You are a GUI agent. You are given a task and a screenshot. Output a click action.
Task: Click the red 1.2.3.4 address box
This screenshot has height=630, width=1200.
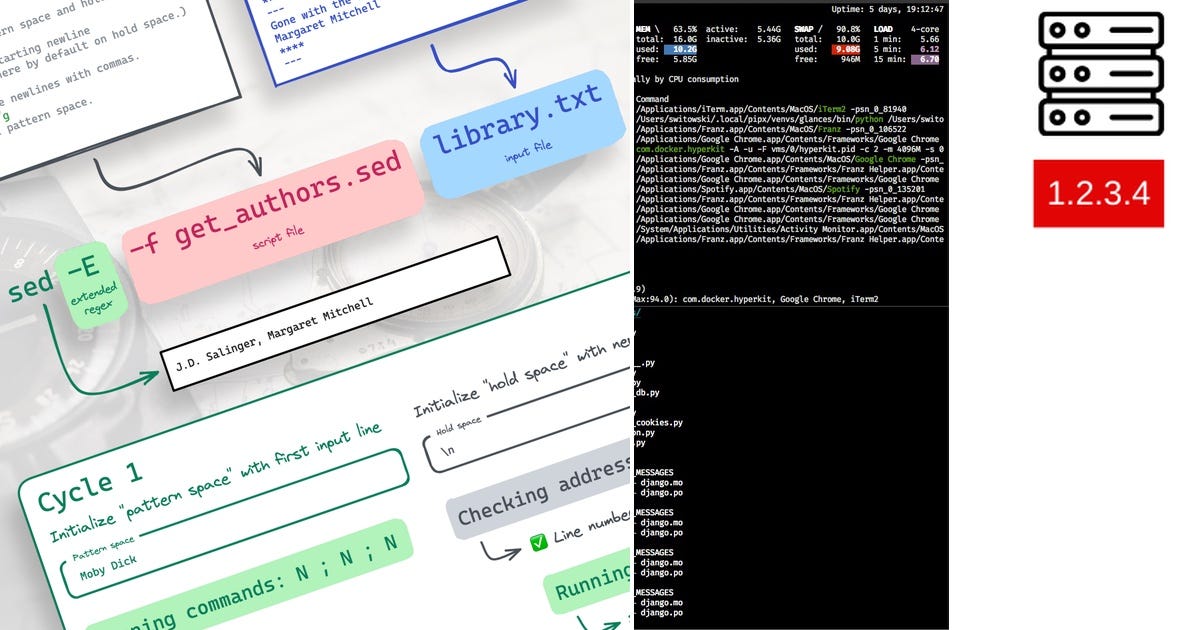click(x=1099, y=194)
